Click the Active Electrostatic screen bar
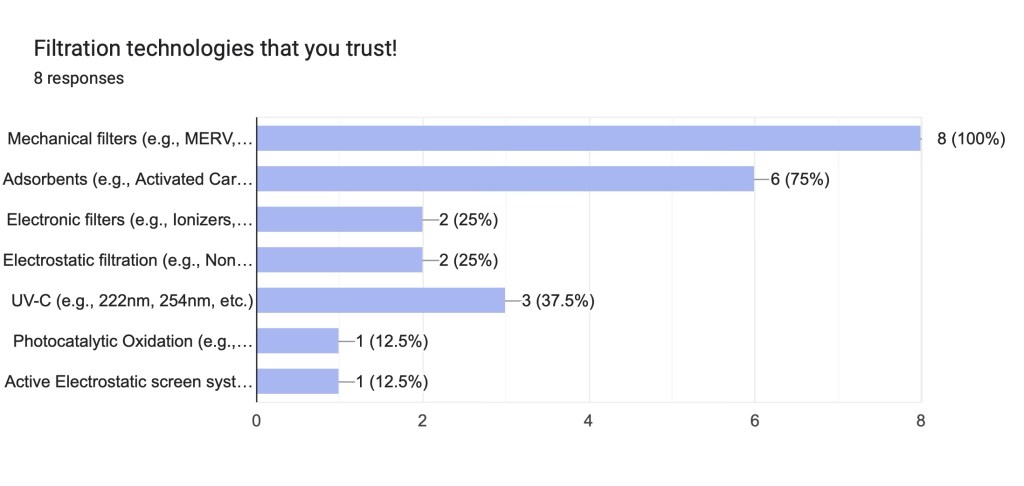Viewport: 1024px width, 486px height. pyautogui.click(x=298, y=381)
